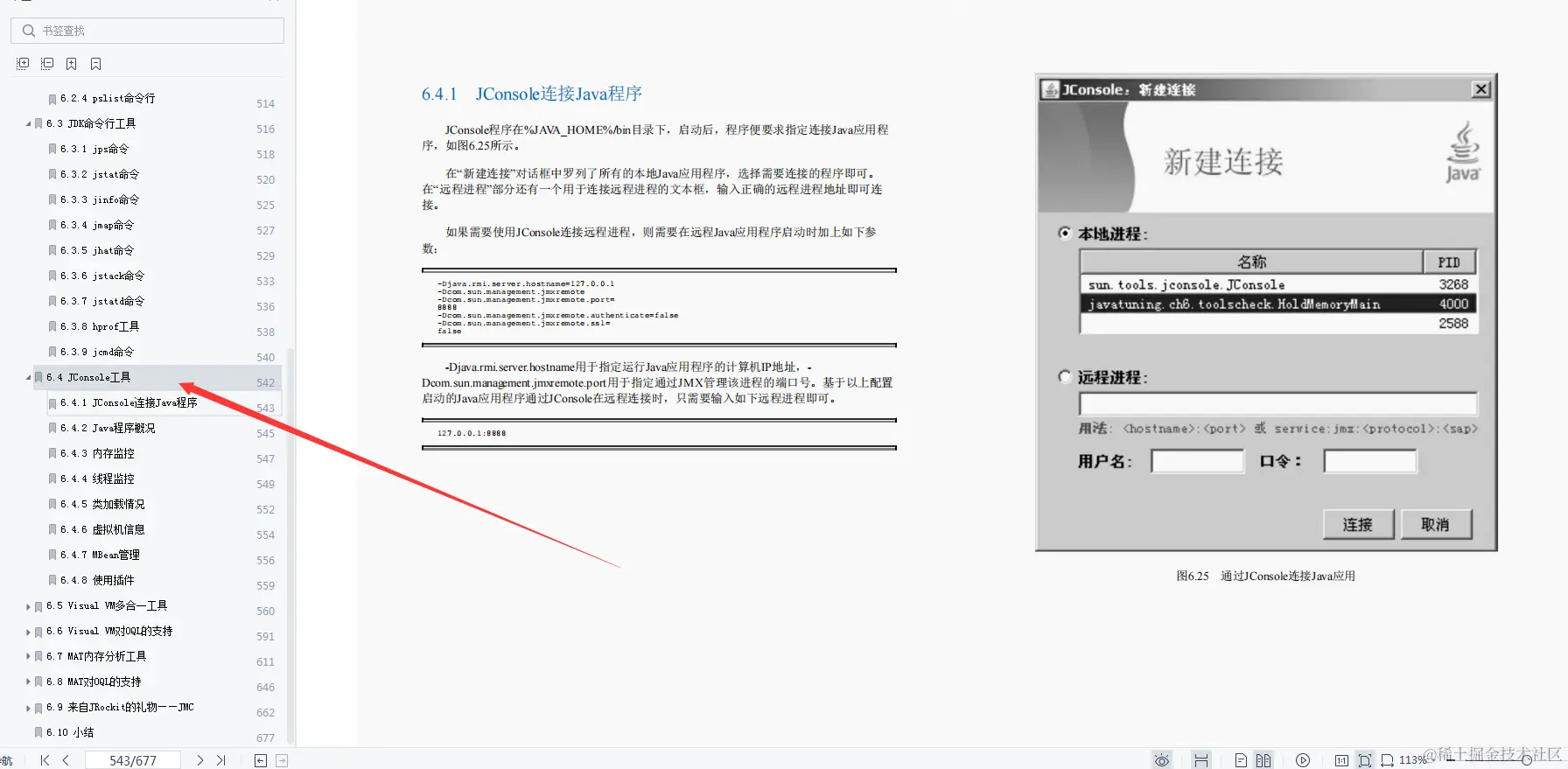Open bookmark 6.4.3 内存监控

click(x=97, y=453)
